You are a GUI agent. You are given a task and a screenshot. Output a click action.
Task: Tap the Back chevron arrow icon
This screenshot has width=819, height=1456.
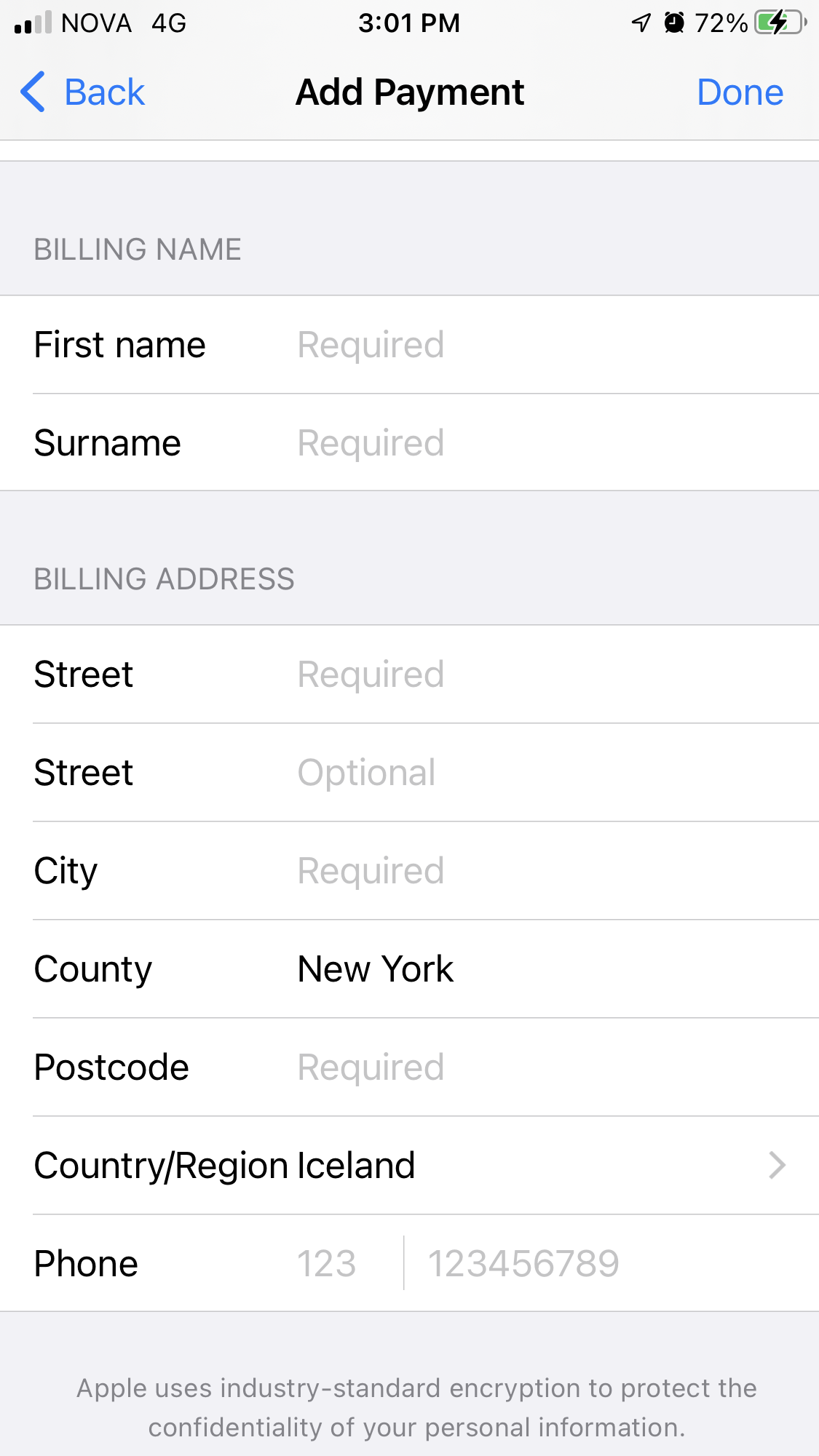click(33, 92)
